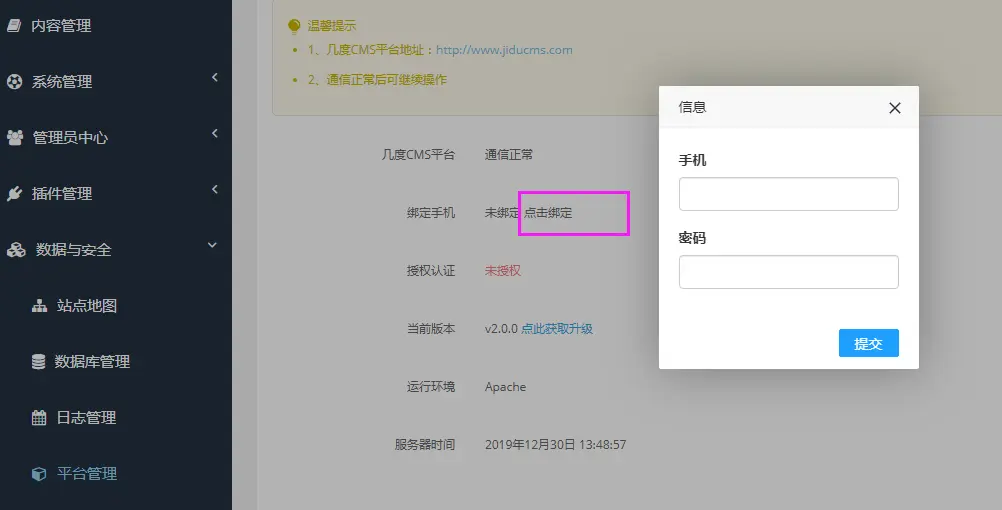This screenshot has height=510, width=1002.
Task: Click the database icon beside 数据库管理
Action: (x=39, y=362)
